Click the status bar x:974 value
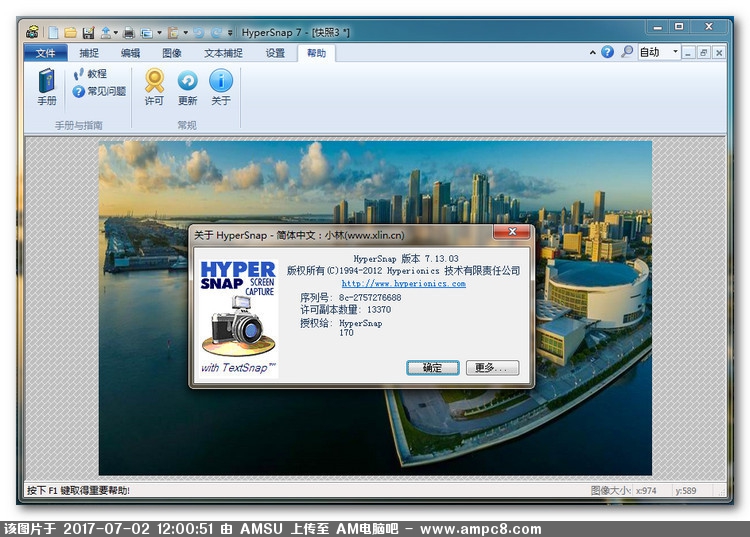The height and width of the screenshot is (537, 750). point(646,490)
